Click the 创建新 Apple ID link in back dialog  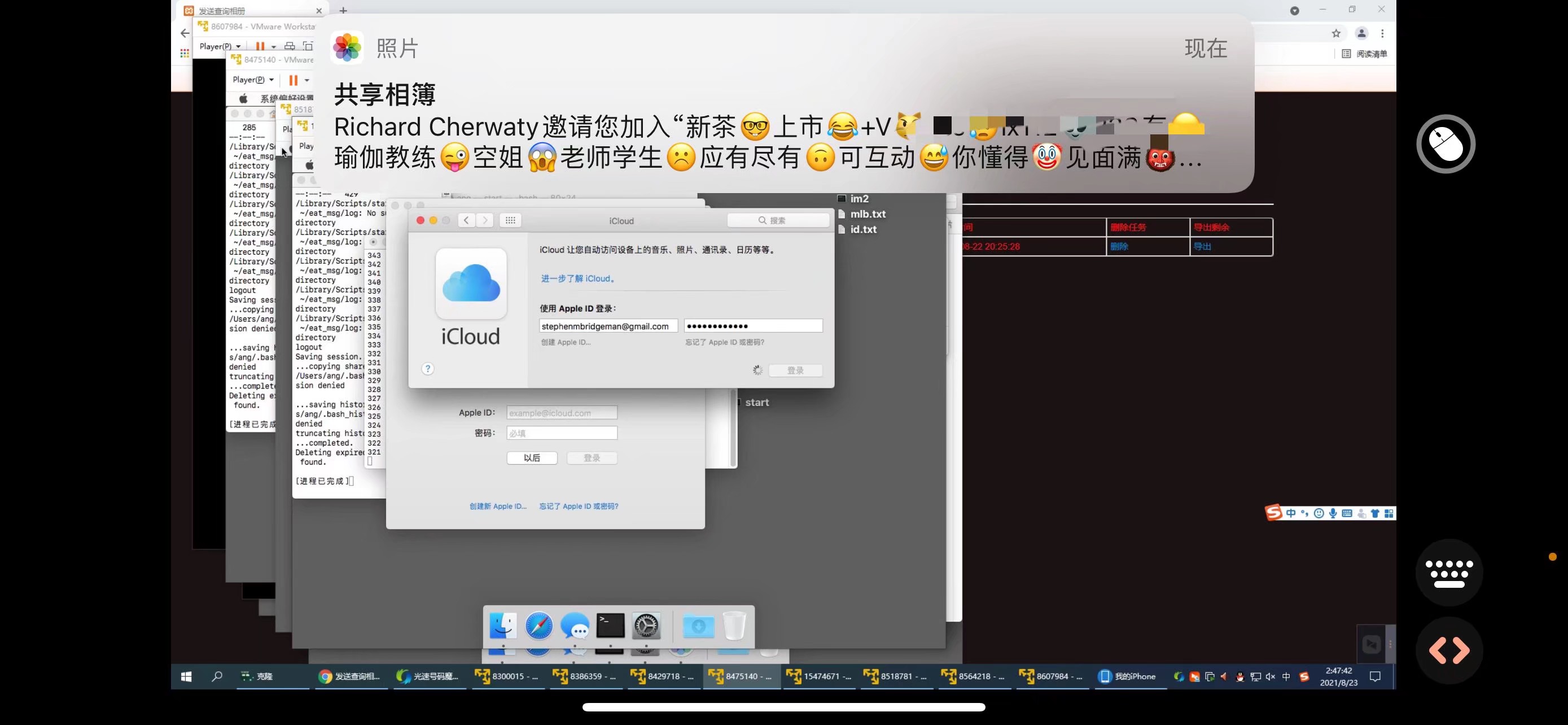point(498,506)
